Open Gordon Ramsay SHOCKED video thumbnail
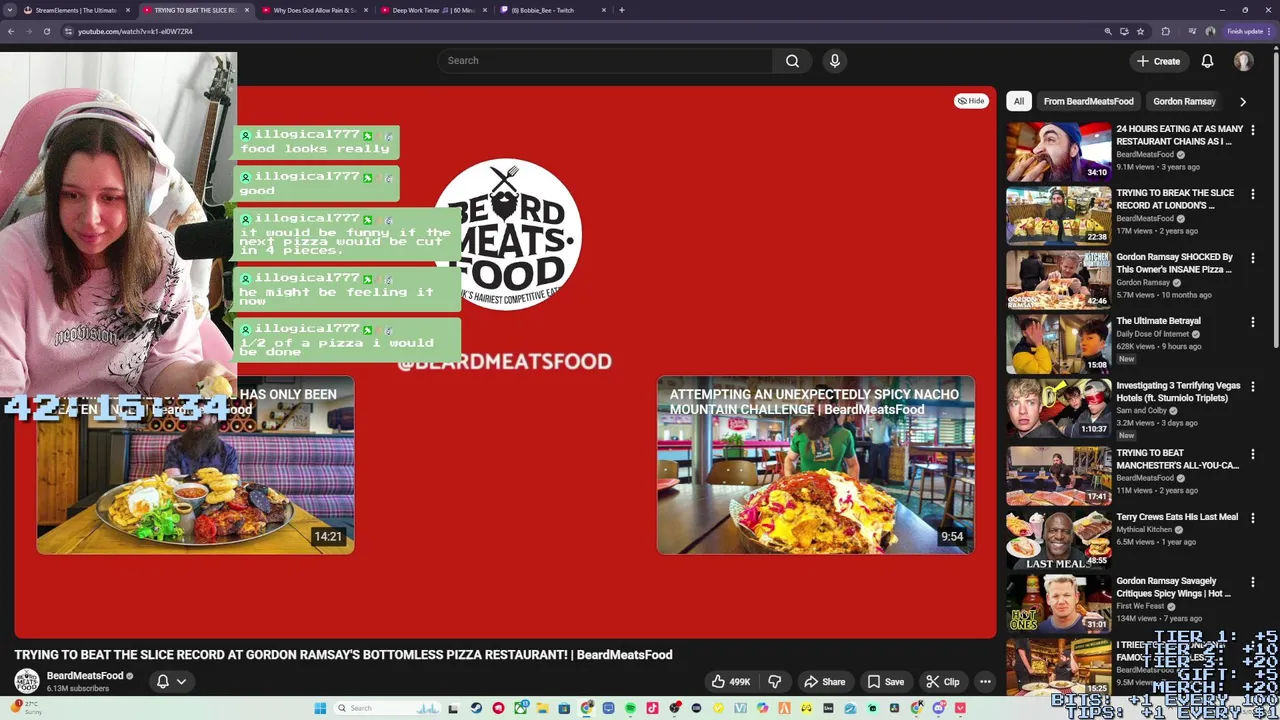The height and width of the screenshot is (720, 1280). coord(1058,279)
